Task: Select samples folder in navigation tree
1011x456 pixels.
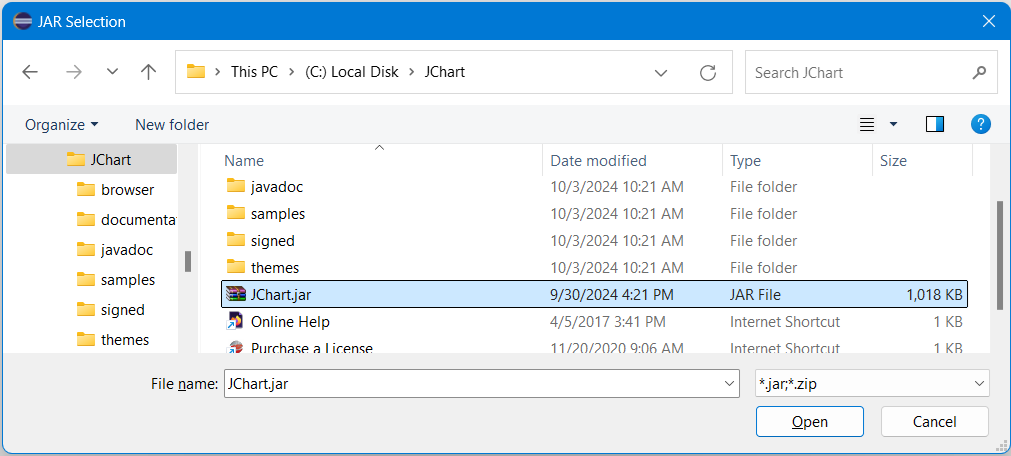Action: 116,280
